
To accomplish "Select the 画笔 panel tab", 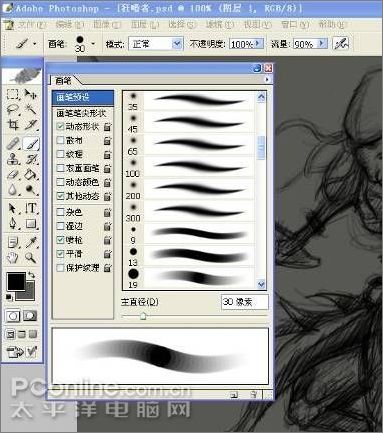I will point(63,80).
